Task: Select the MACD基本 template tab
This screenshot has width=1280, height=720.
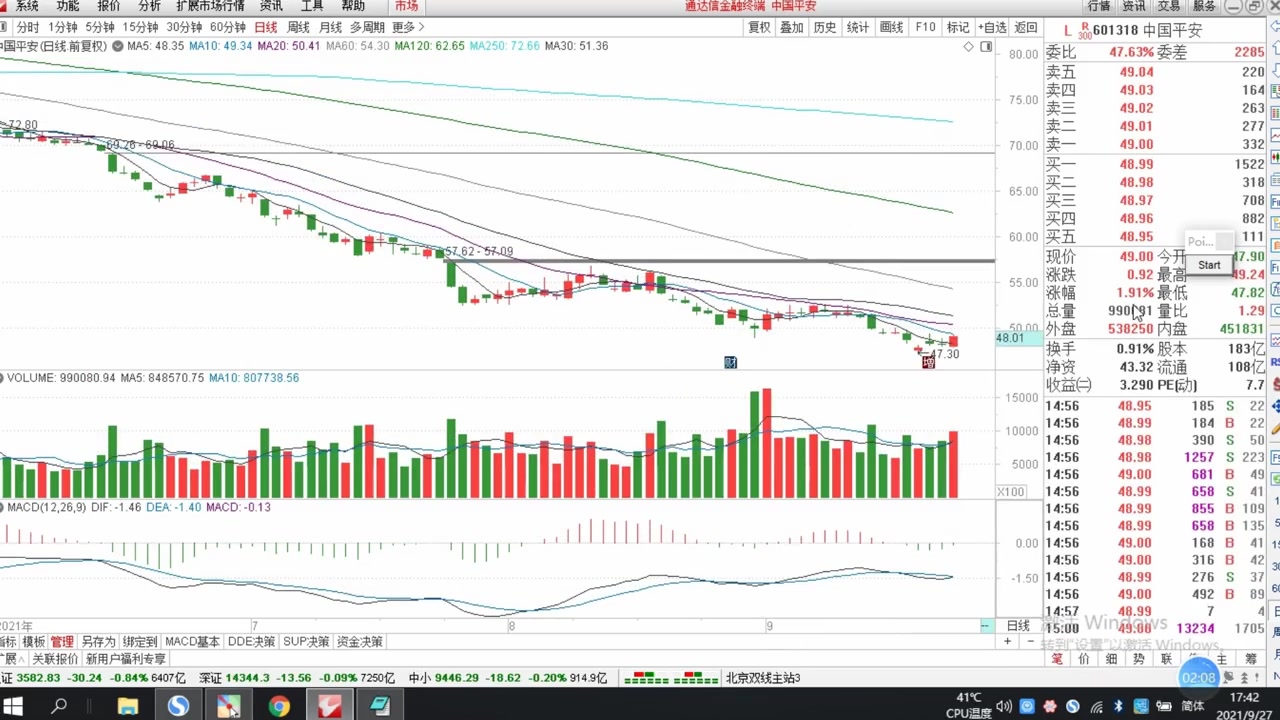Action: [192, 641]
